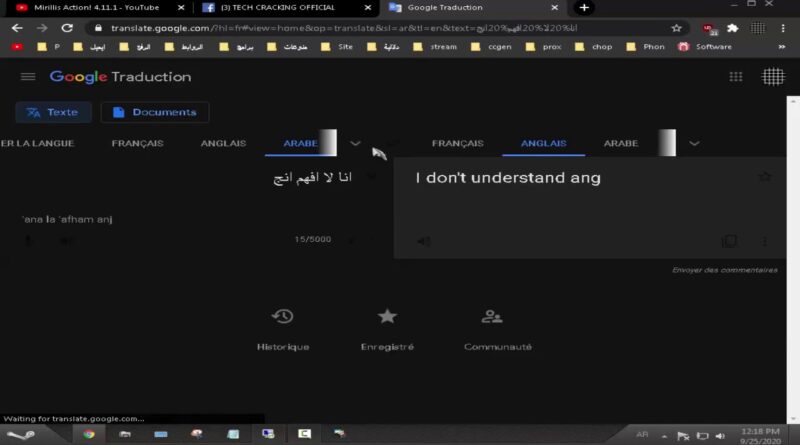The width and height of the screenshot is (800, 445).
Task: Open more options for the translation
Action: (764, 241)
